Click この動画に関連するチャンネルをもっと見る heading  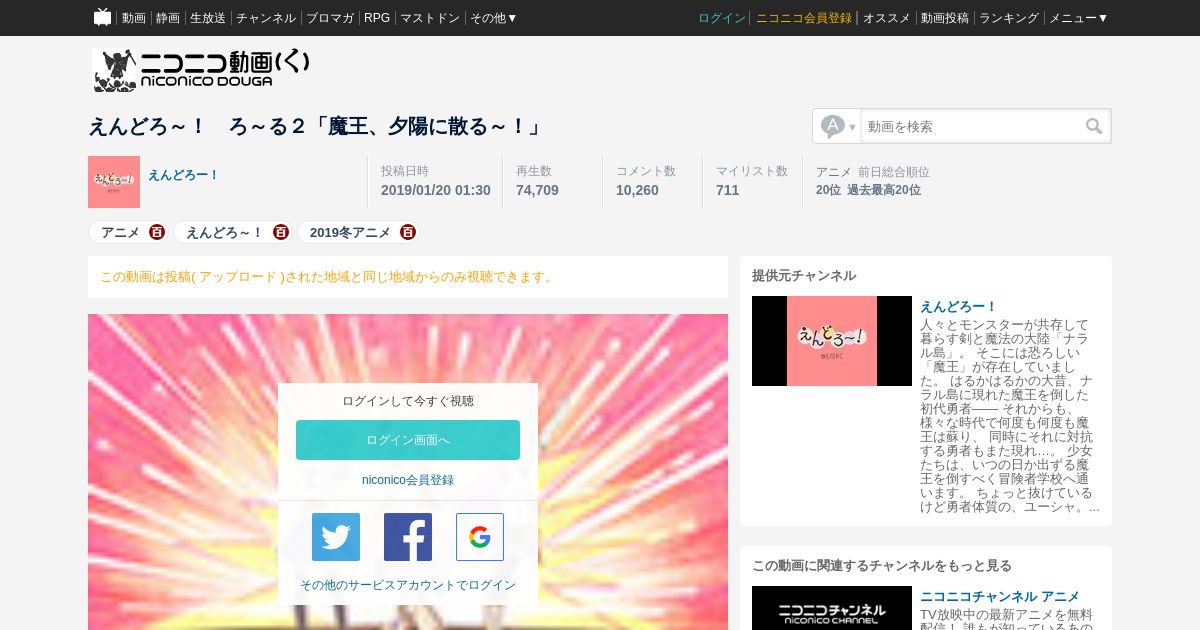(x=882, y=565)
